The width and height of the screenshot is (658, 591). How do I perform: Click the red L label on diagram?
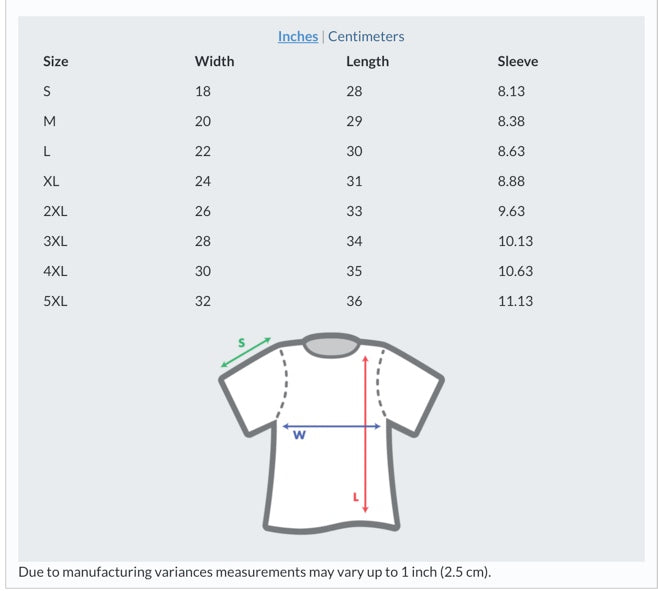354,496
